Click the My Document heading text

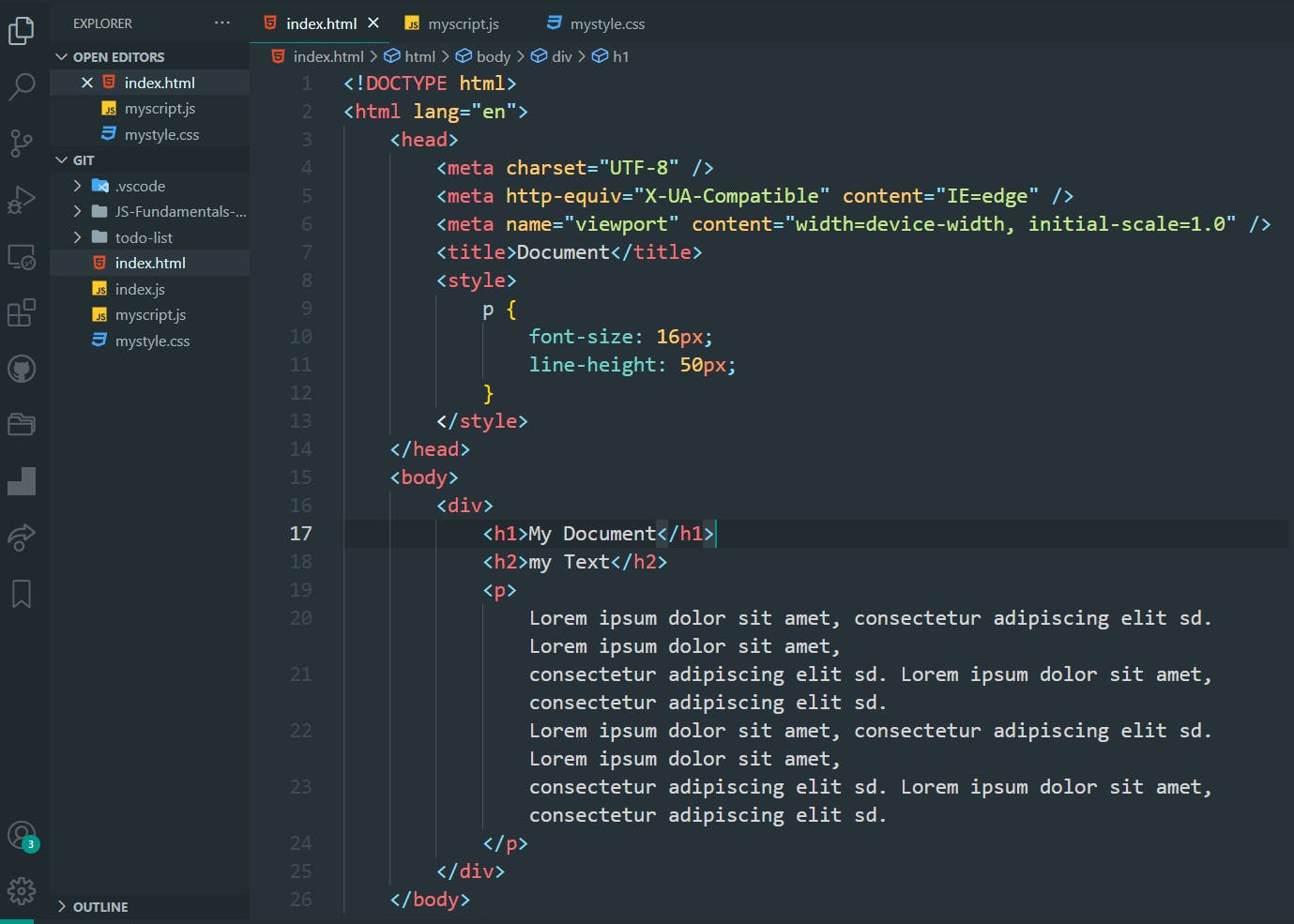pos(592,534)
